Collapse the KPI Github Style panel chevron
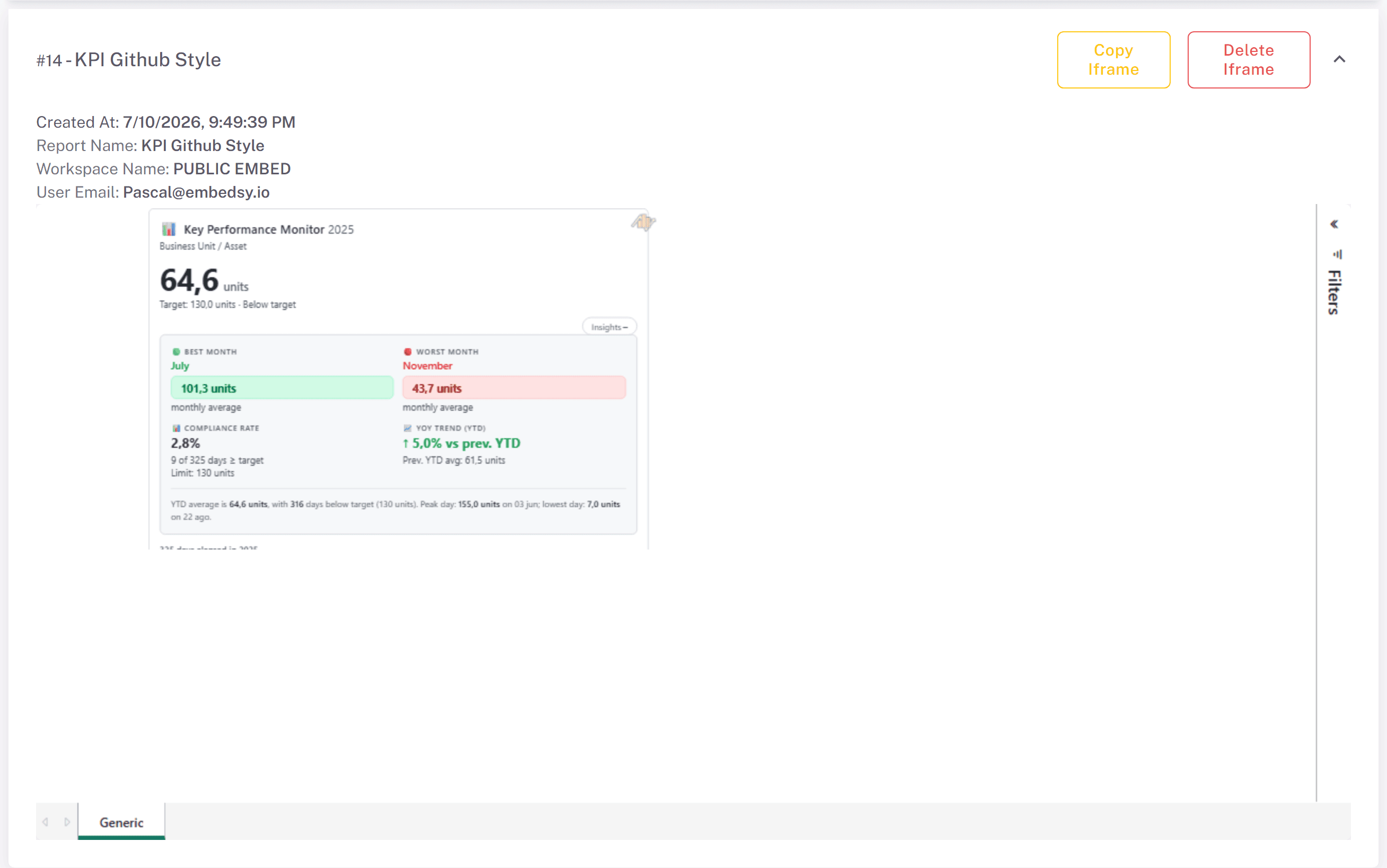Image resolution: width=1387 pixels, height=868 pixels. 1339,59
